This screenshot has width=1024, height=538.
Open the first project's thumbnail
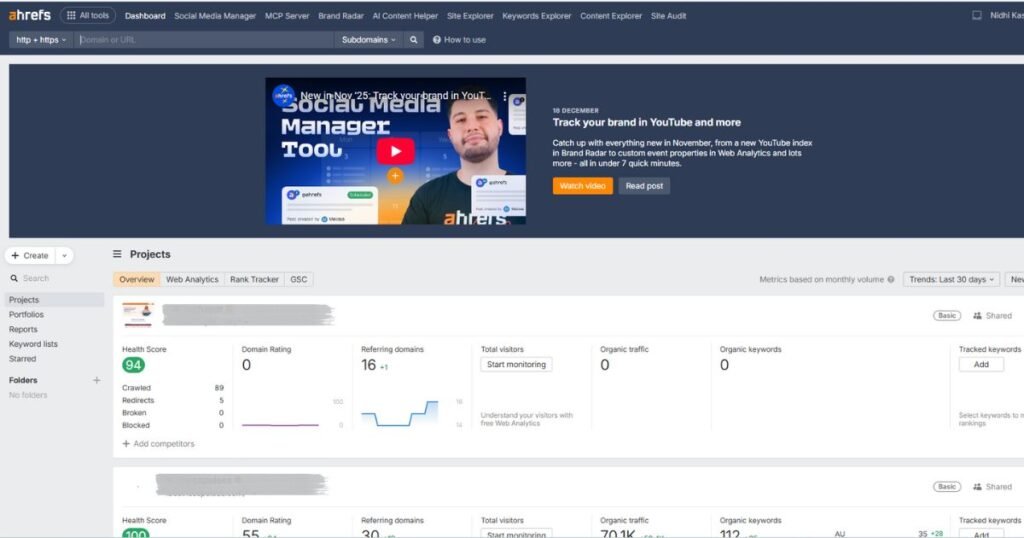pos(138,315)
